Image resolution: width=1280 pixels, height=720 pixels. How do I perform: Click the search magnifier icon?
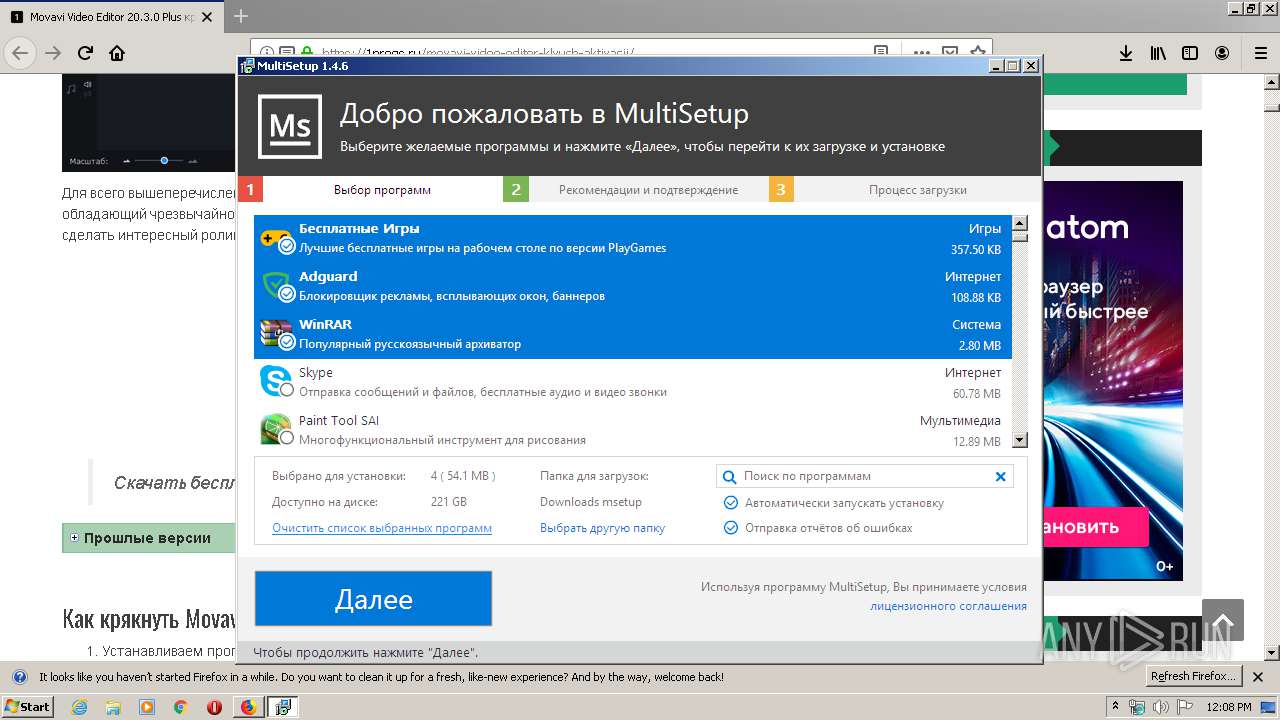click(730, 477)
